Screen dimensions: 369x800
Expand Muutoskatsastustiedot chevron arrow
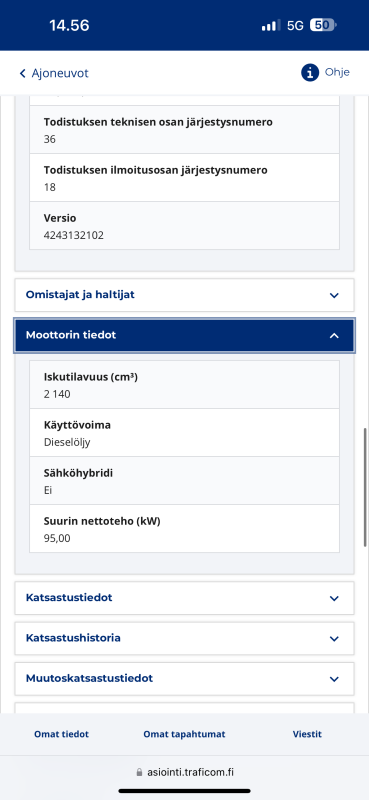point(334,679)
